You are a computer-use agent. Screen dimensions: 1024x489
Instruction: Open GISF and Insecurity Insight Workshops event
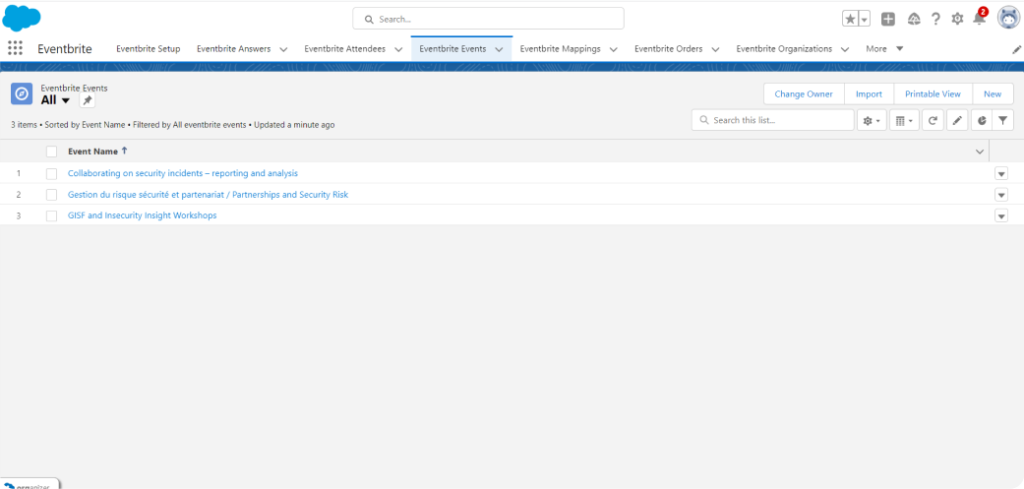point(142,215)
